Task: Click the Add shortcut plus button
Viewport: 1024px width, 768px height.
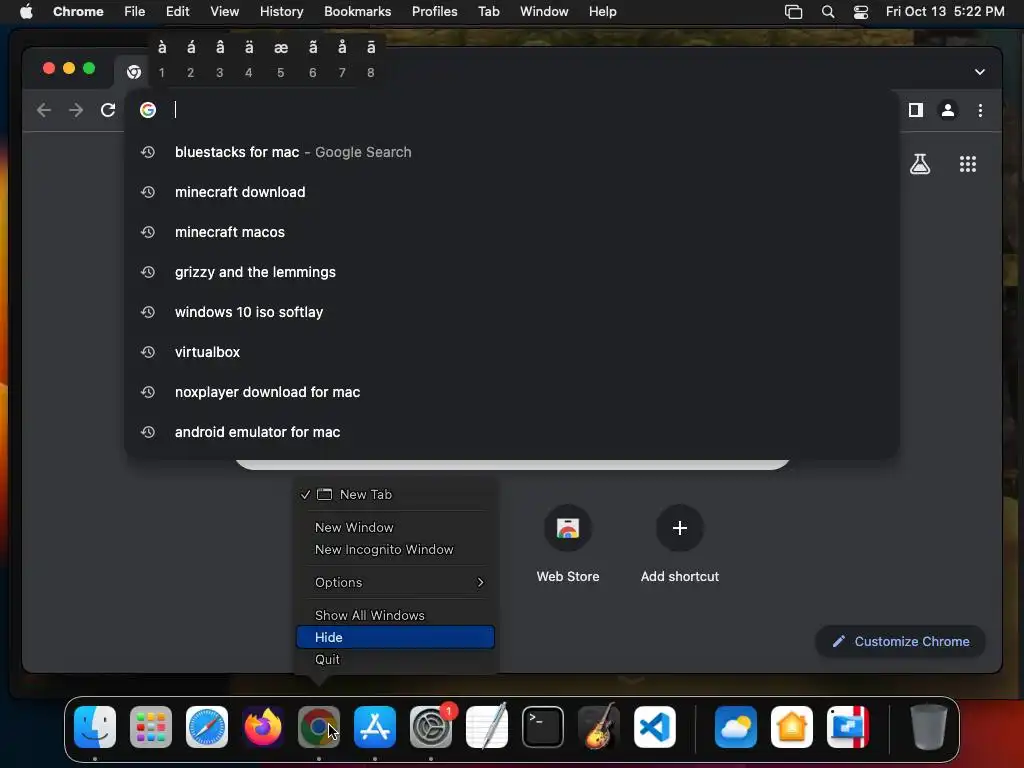Action: coord(679,528)
